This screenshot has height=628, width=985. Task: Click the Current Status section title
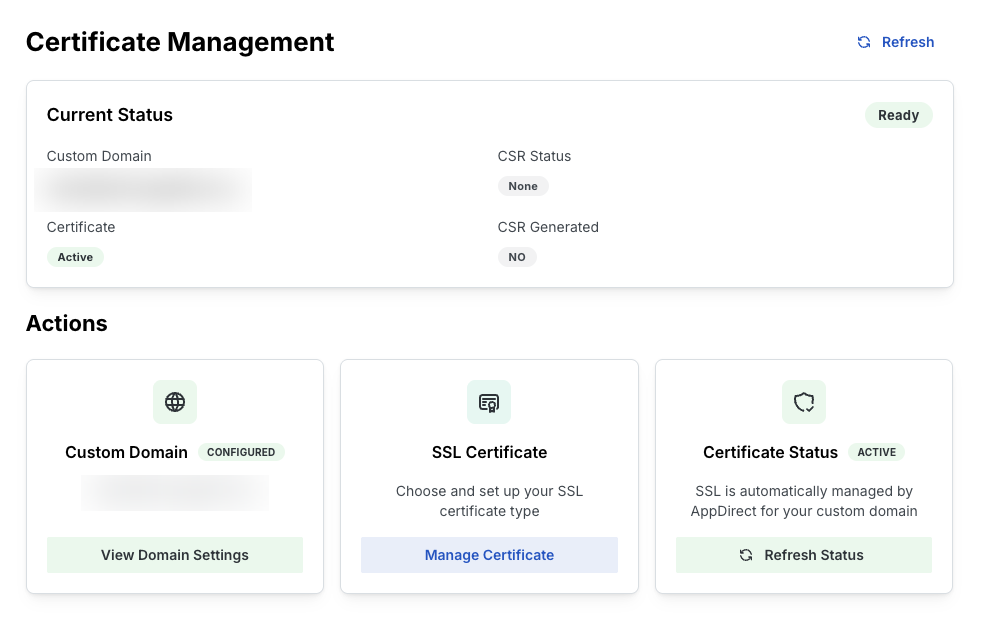(109, 115)
